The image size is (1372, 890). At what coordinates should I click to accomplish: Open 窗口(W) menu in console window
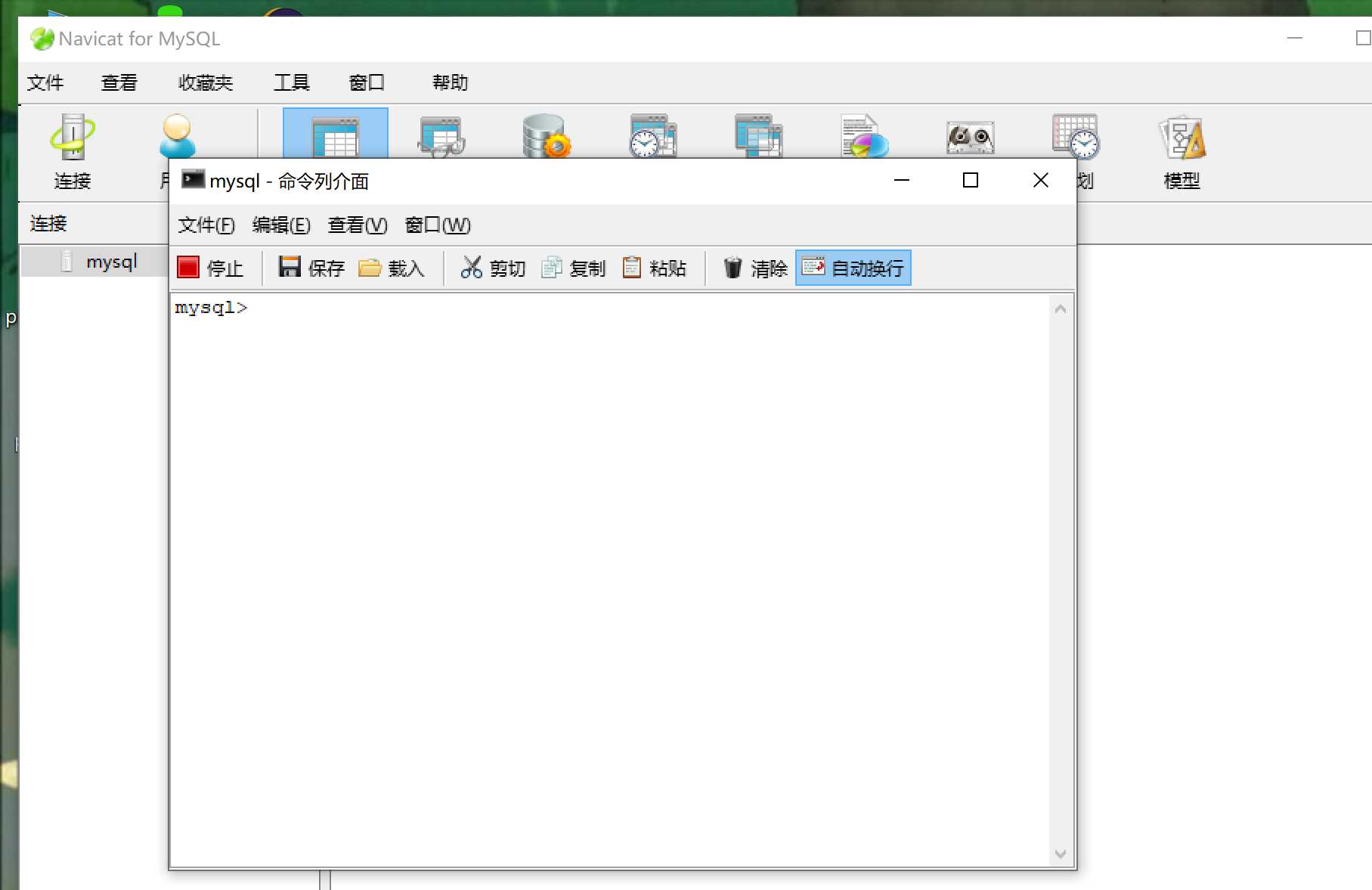click(438, 225)
